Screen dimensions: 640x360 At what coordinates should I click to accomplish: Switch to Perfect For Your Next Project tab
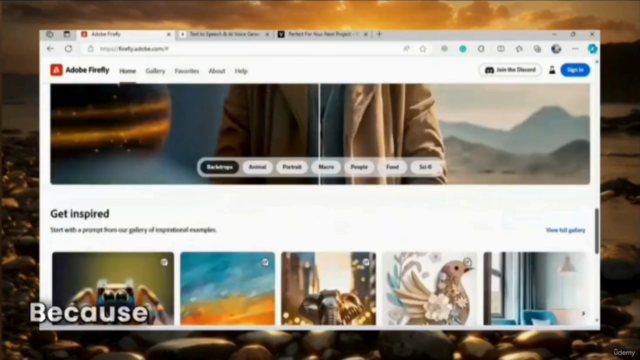322,34
